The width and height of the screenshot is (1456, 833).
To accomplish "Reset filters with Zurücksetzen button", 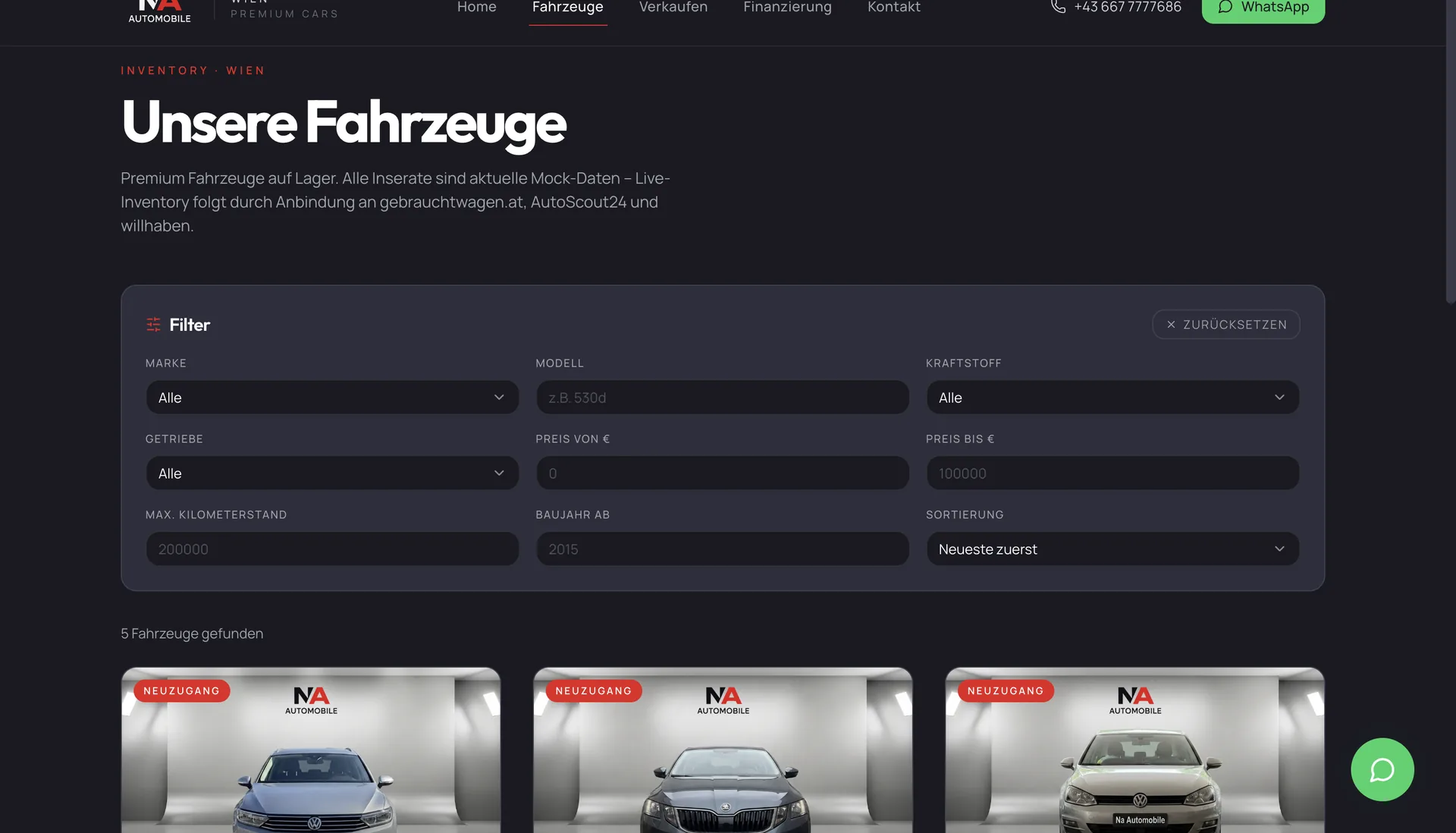I will pyautogui.click(x=1225, y=325).
